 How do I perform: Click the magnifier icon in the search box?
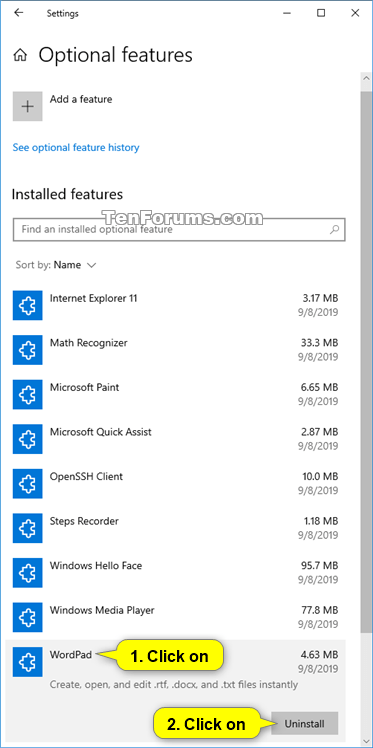click(335, 229)
